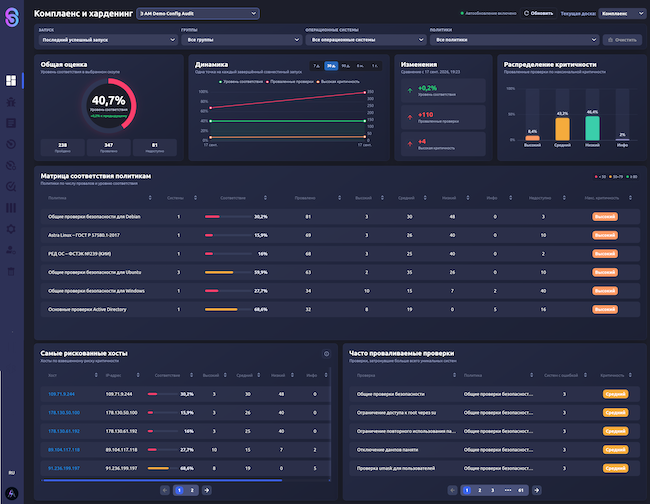Click the app logo in the sidebar

(x=12, y=17)
